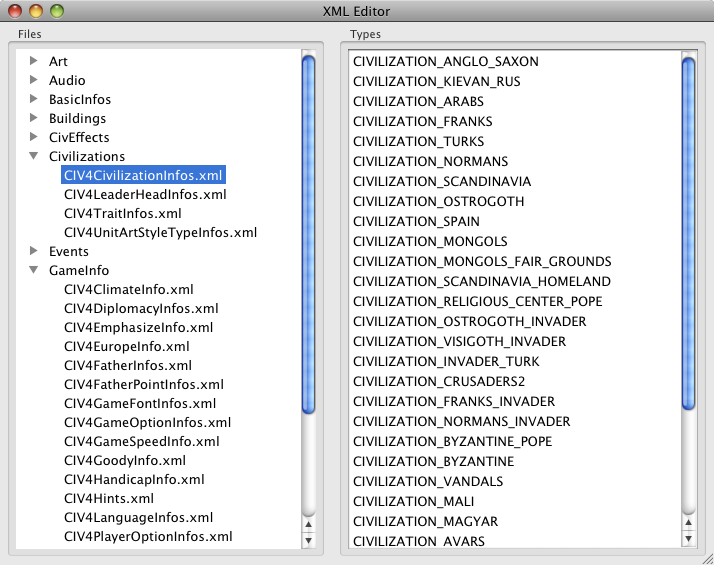
Task: Select the Buildings tree label
Action: (77, 118)
